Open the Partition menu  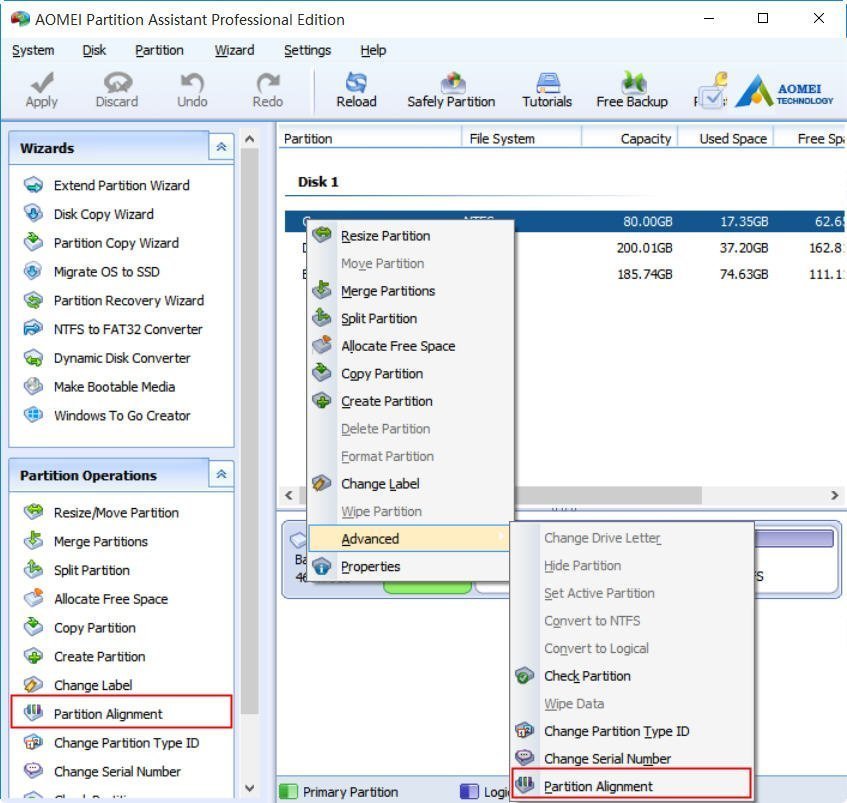pyautogui.click(x=159, y=50)
